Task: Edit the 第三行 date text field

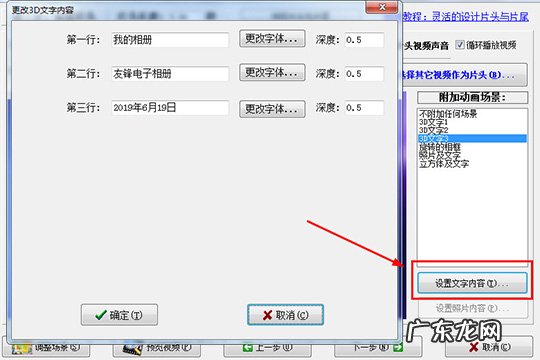Action: pyautogui.click(x=170, y=107)
